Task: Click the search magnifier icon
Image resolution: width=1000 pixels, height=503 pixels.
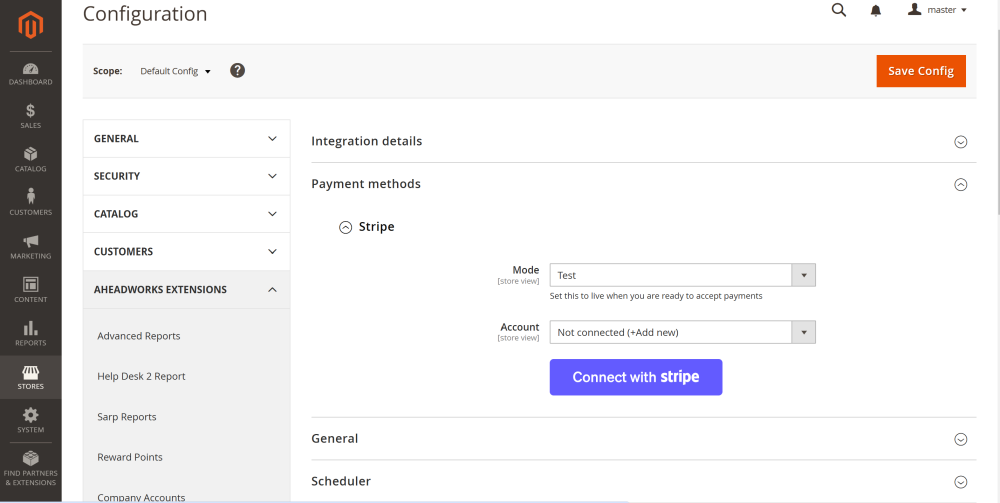Action: coord(839,10)
